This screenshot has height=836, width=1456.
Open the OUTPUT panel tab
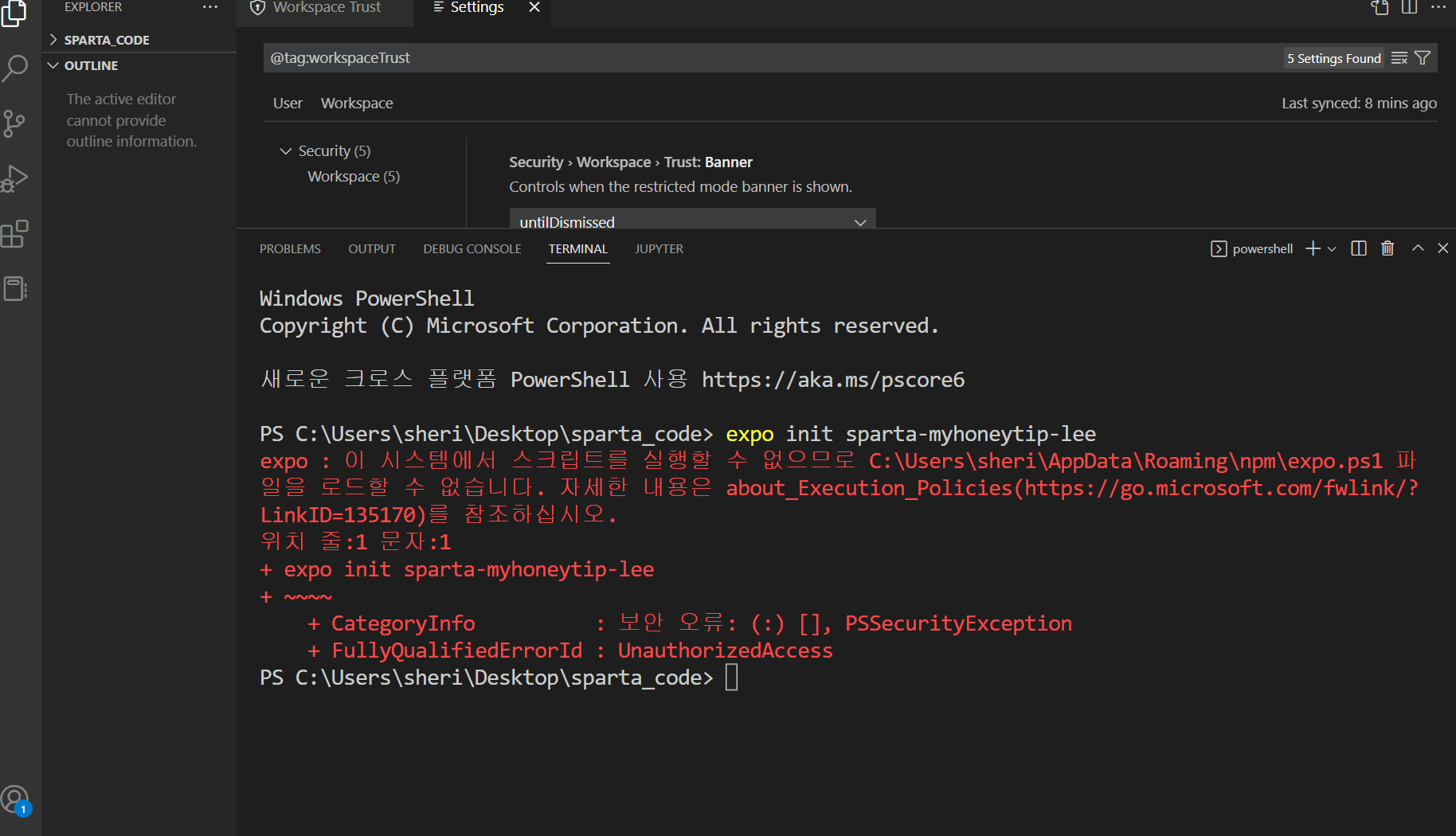(372, 249)
